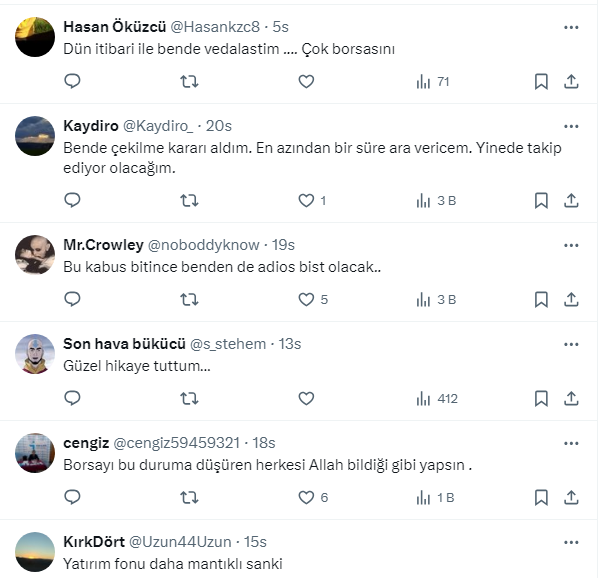Open more options for Hasan Öküzcü's tweet
This screenshot has height=578, width=605.
click(571, 27)
